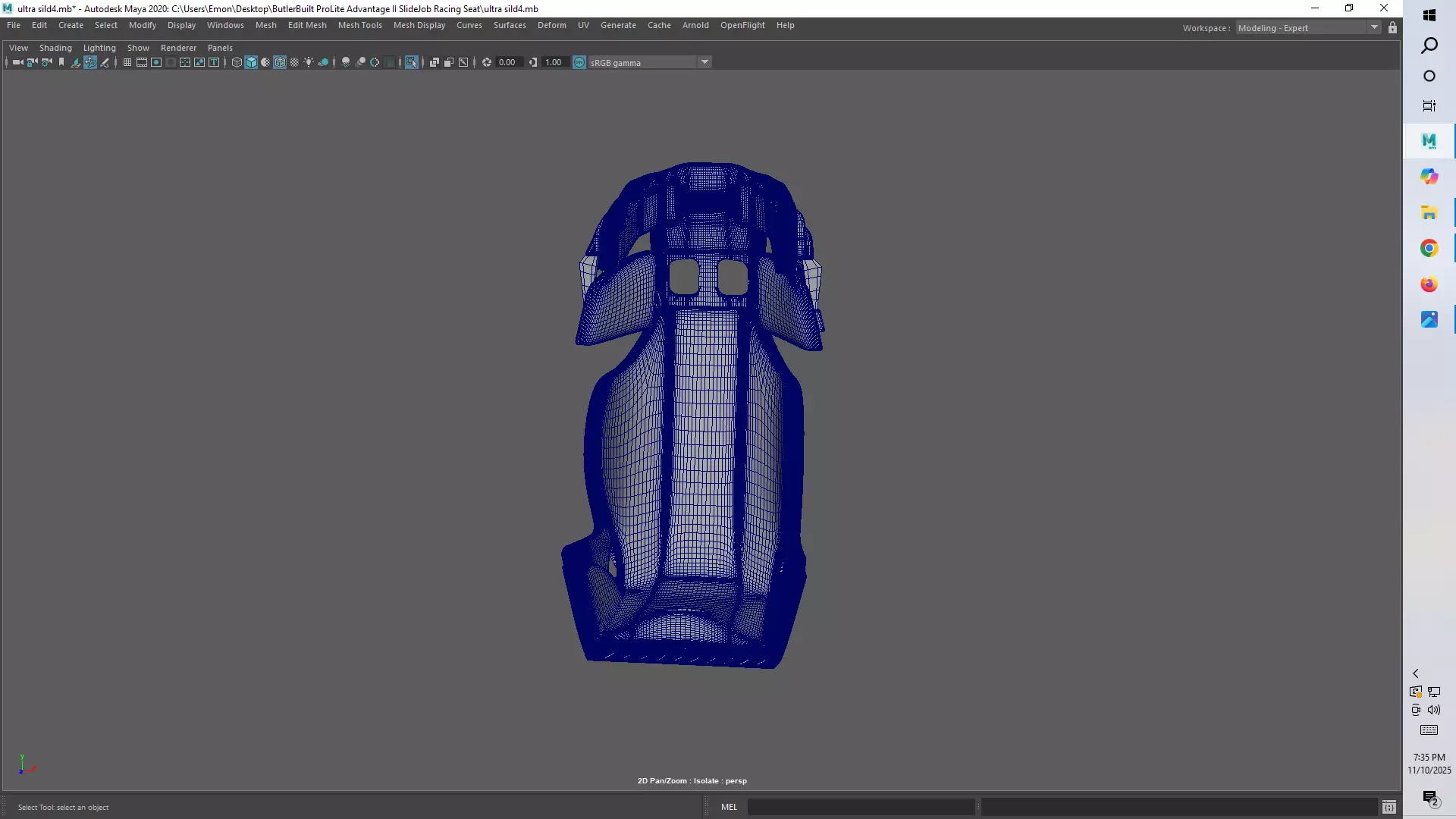Click the Multisample Anti-aliasing icon
1456x819 pixels.
coord(375,62)
